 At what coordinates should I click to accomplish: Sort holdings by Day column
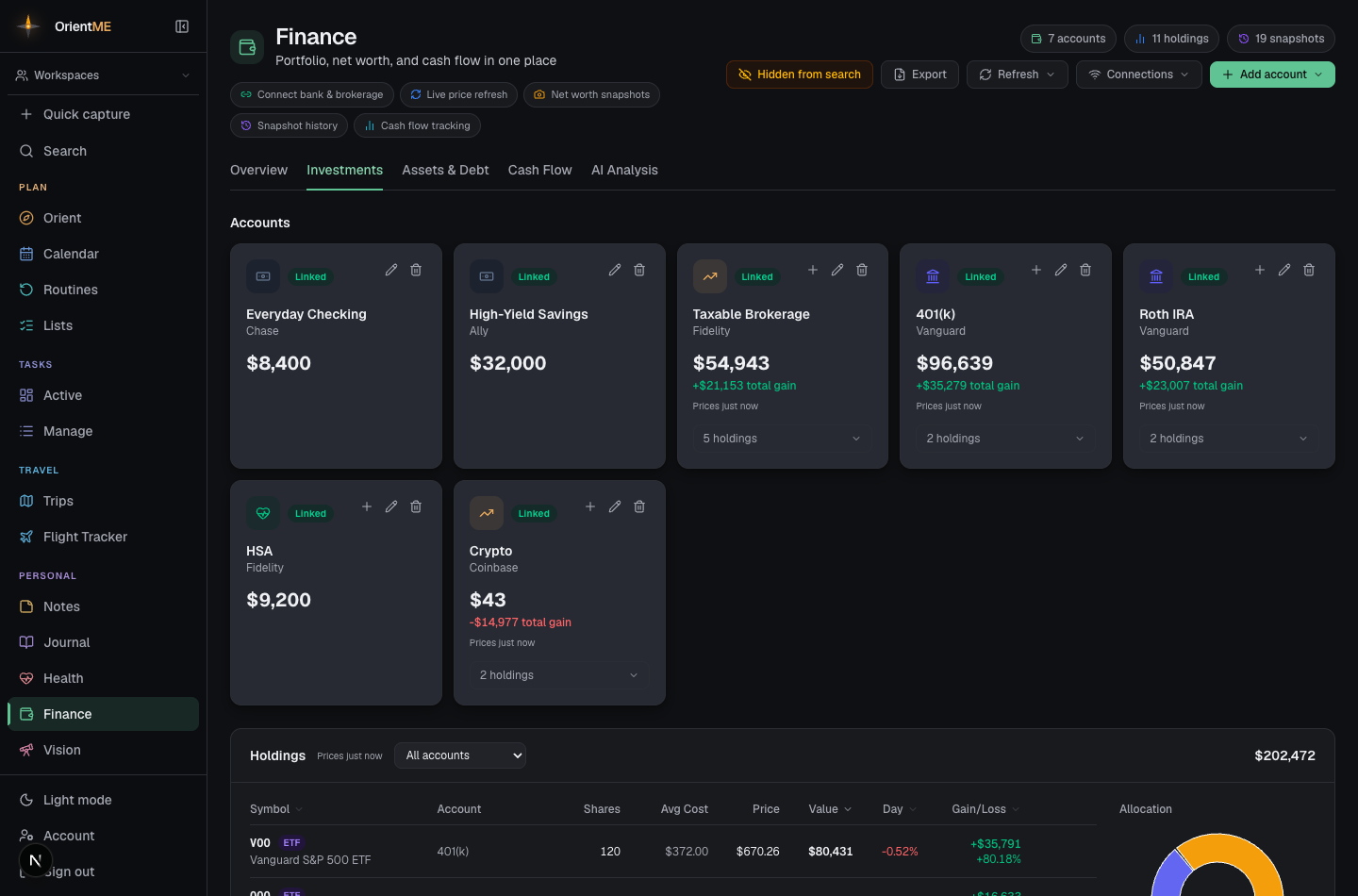coord(900,809)
